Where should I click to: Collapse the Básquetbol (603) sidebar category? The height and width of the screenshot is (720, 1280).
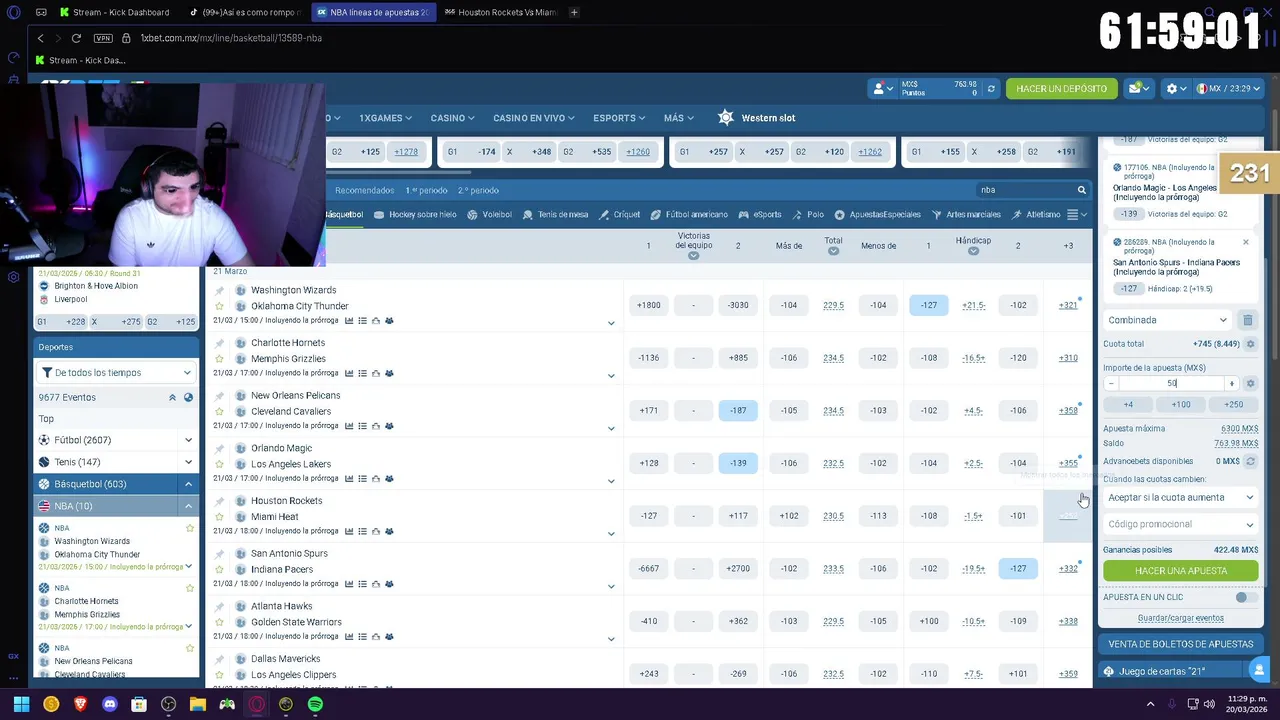[188, 484]
